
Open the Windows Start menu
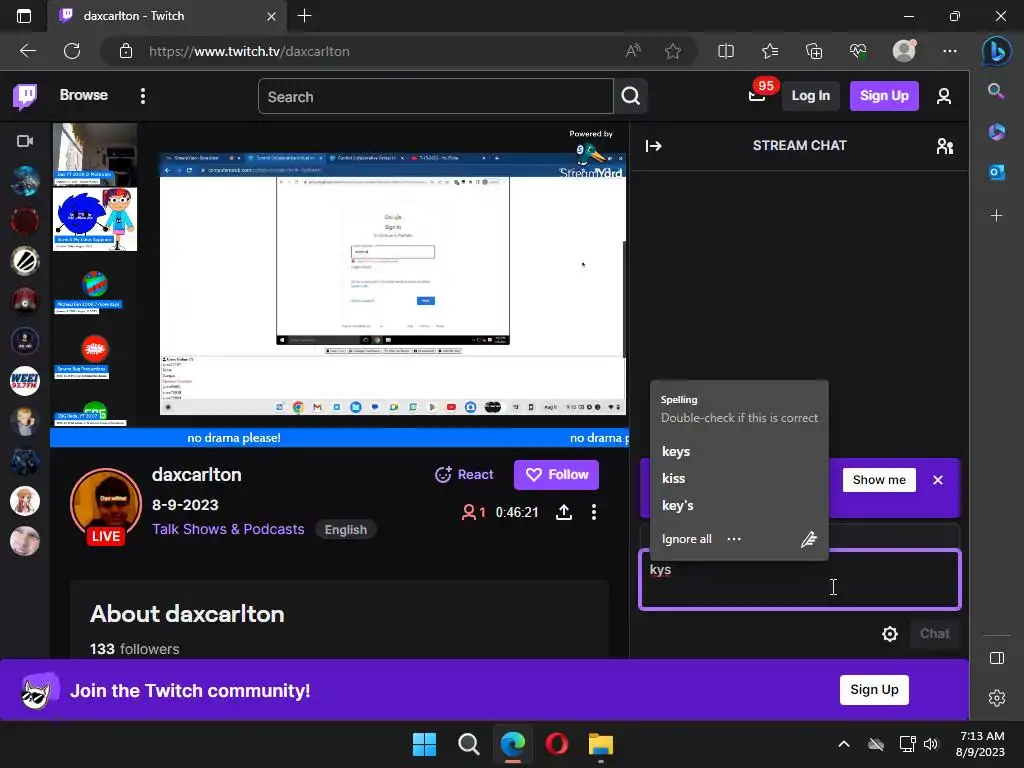[x=424, y=744]
